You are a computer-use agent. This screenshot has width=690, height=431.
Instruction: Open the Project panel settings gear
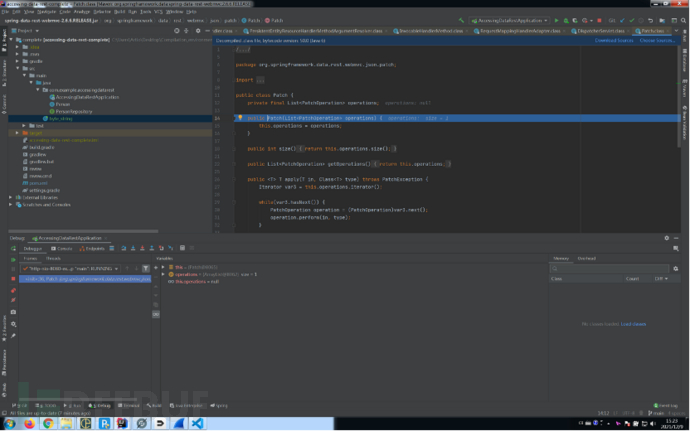point(198,31)
